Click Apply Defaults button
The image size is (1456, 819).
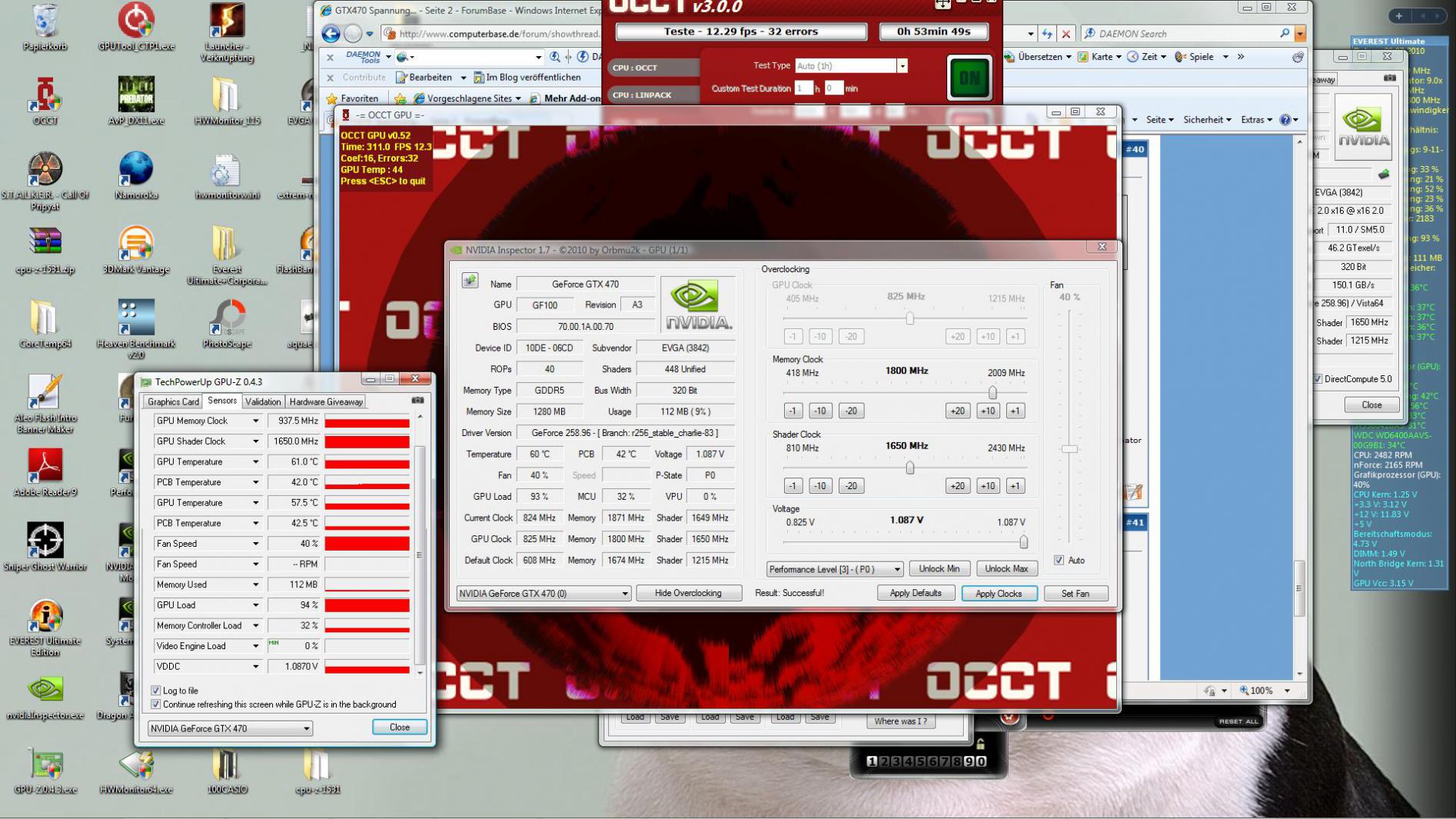pos(915,593)
